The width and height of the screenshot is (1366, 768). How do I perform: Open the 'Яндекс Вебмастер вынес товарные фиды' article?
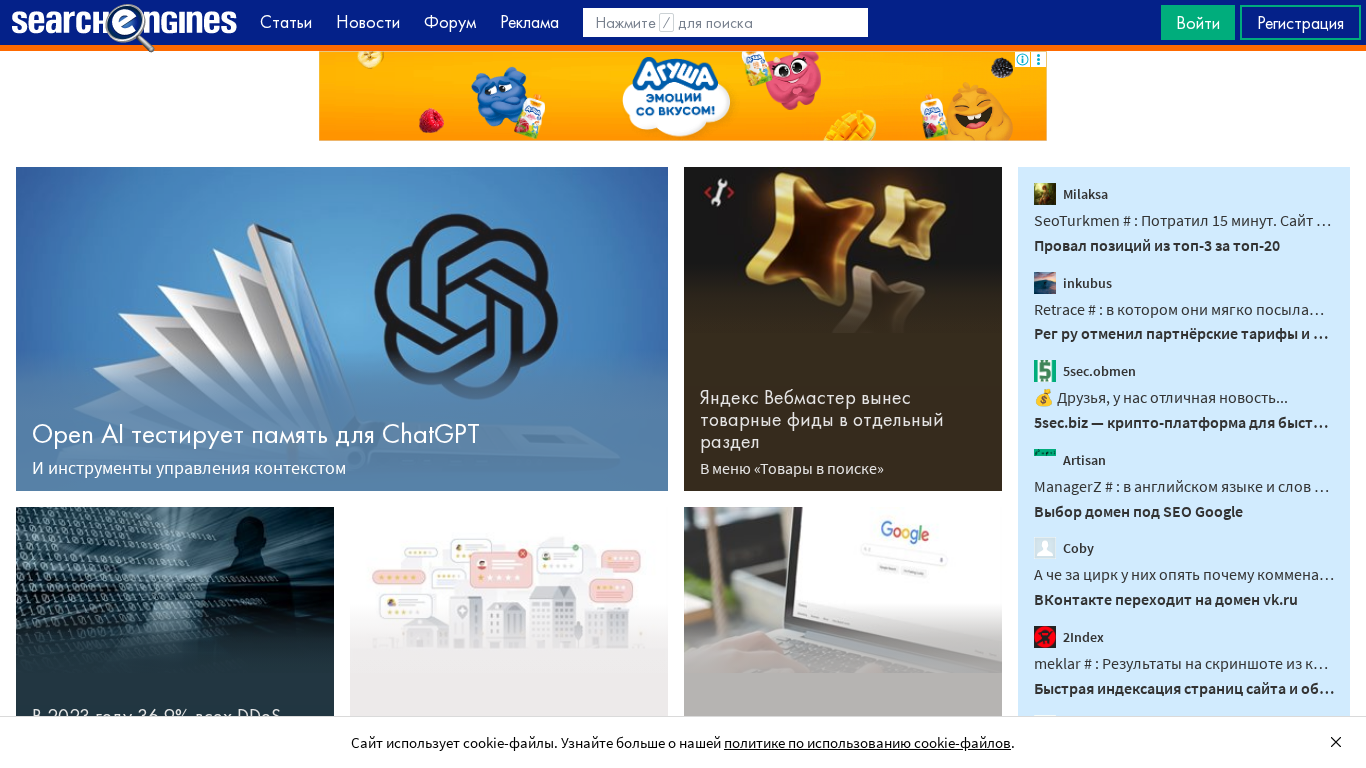coord(821,419)
